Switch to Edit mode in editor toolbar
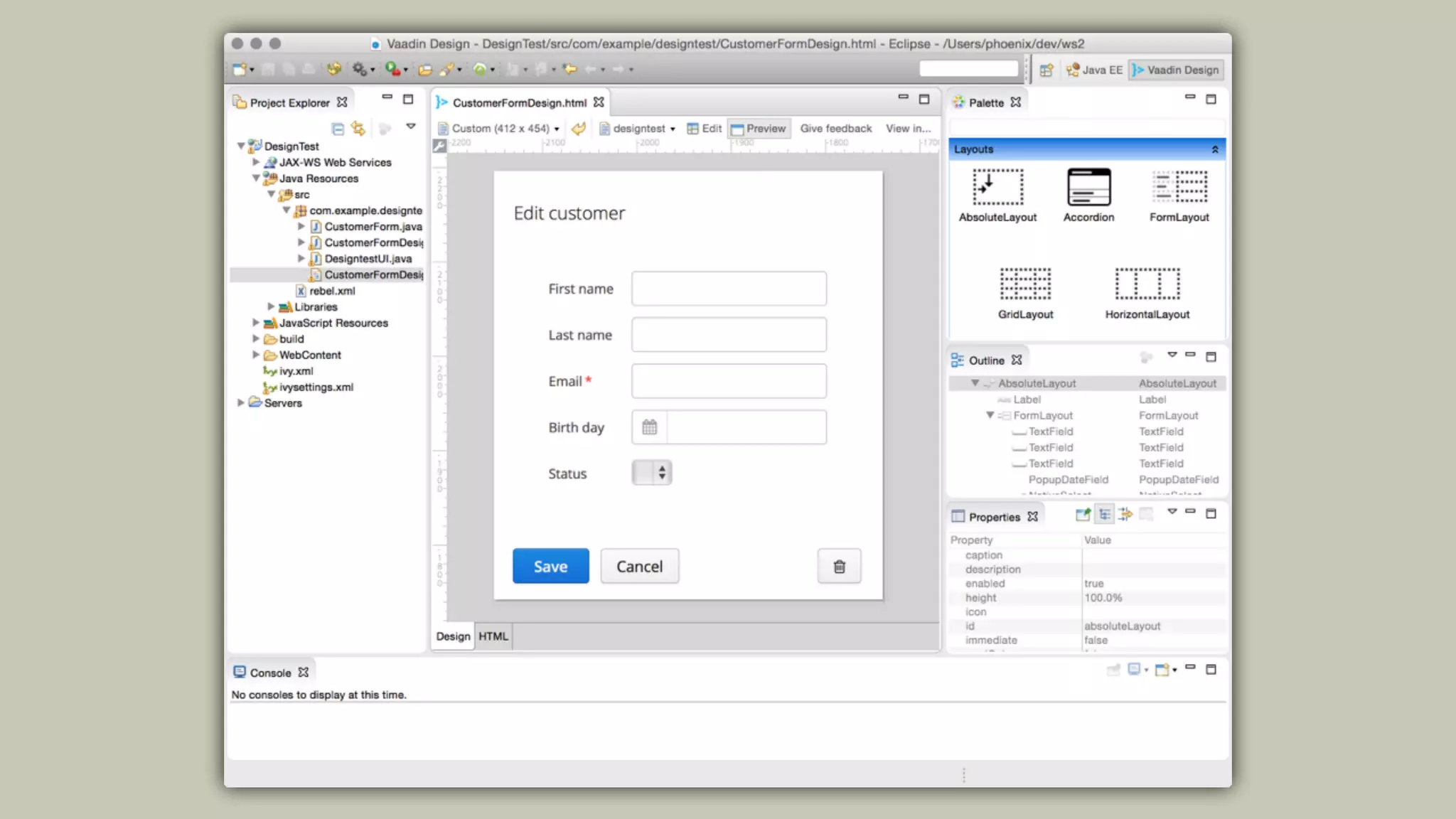1456x819 pixels. pos(705,129)
